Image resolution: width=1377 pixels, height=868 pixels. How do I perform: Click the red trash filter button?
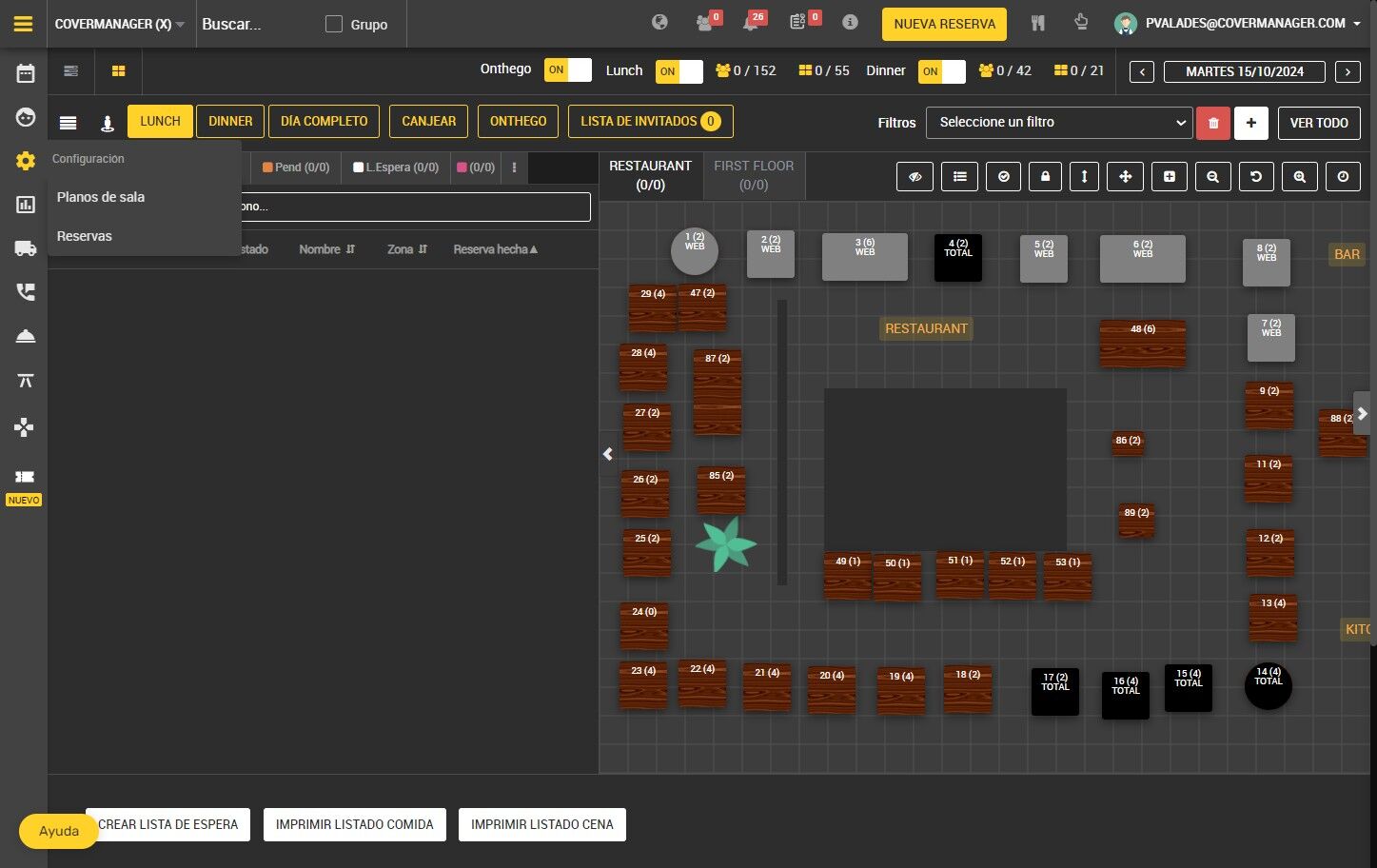[x=1213, y=123]
